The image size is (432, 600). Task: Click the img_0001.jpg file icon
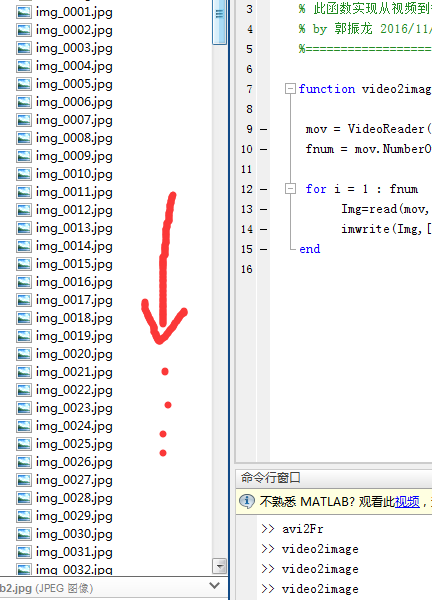(24, 12)
